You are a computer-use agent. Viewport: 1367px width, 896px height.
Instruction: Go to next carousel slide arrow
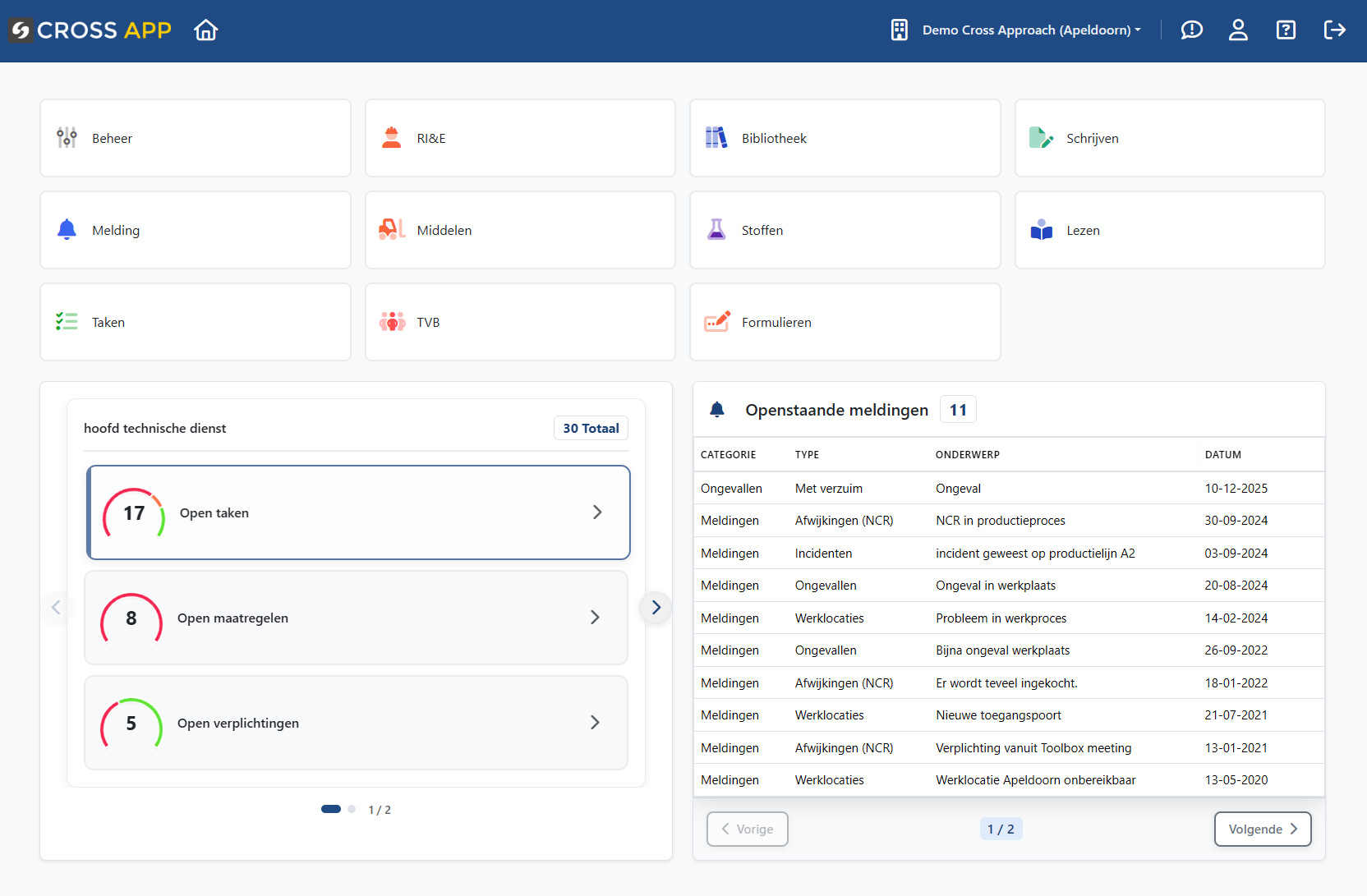tap(656, 608)
